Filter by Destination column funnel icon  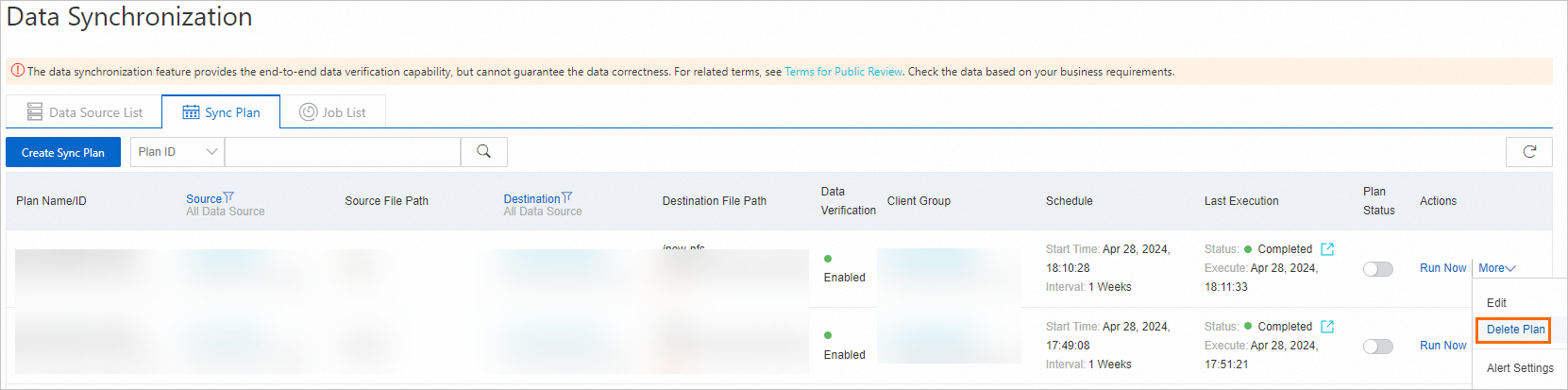point(566,198)
